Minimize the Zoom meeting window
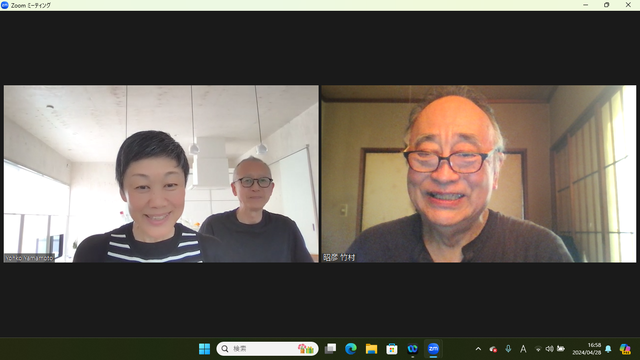 [586, 5]
